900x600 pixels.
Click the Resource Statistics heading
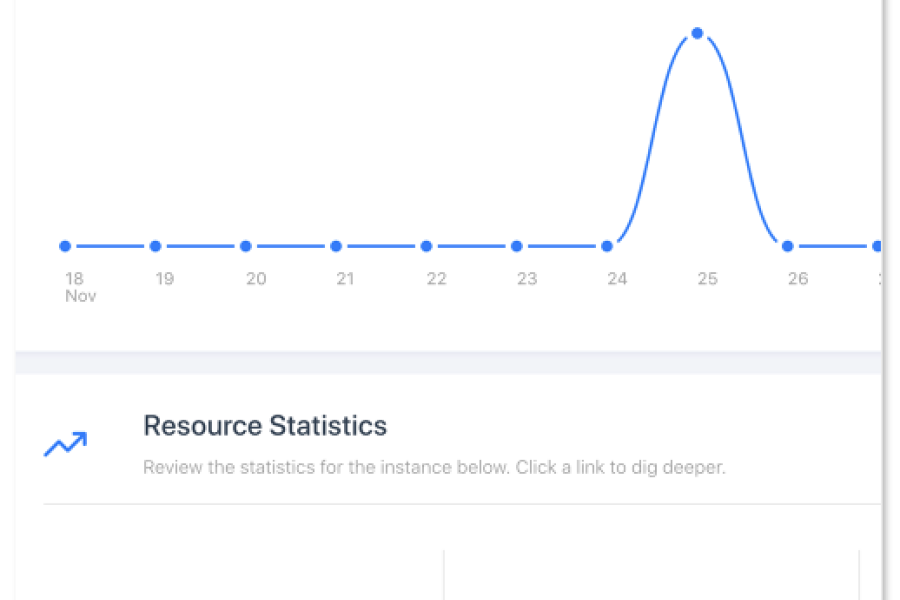tap(265, 426)
